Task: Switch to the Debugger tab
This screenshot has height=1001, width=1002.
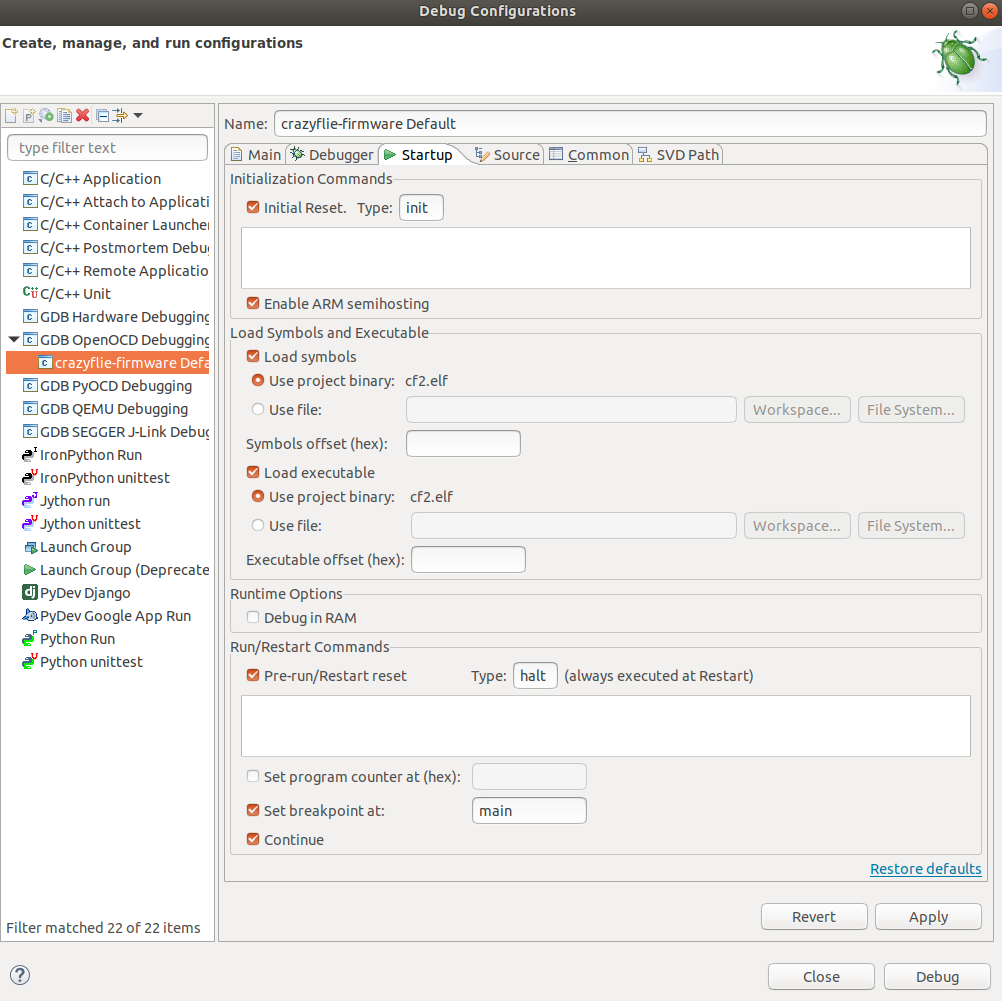Action: (x=331, y=155)
